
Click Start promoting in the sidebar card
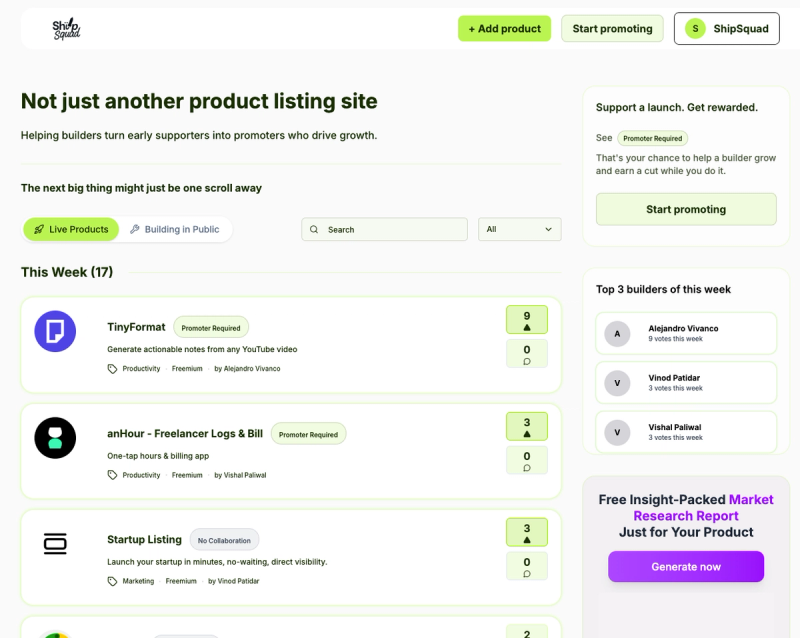pos(686,209)
